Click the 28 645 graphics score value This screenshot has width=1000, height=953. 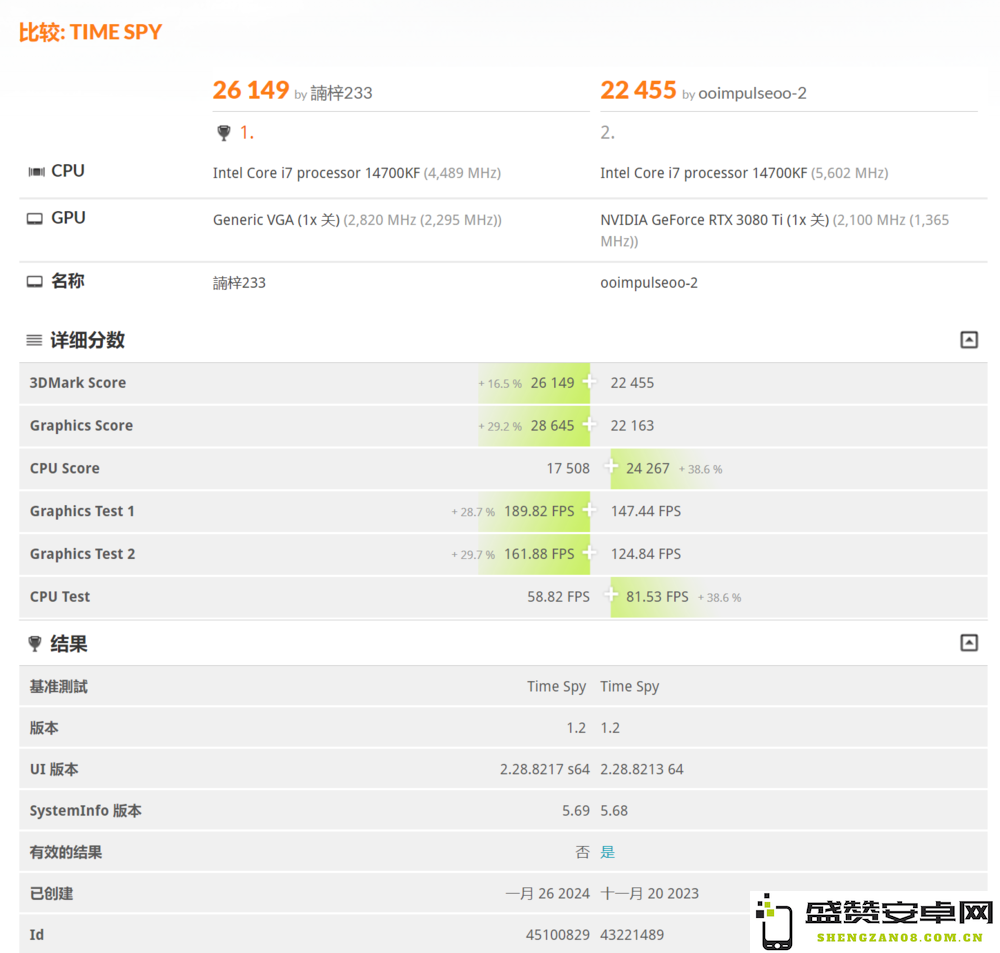[x=552, y=425]
